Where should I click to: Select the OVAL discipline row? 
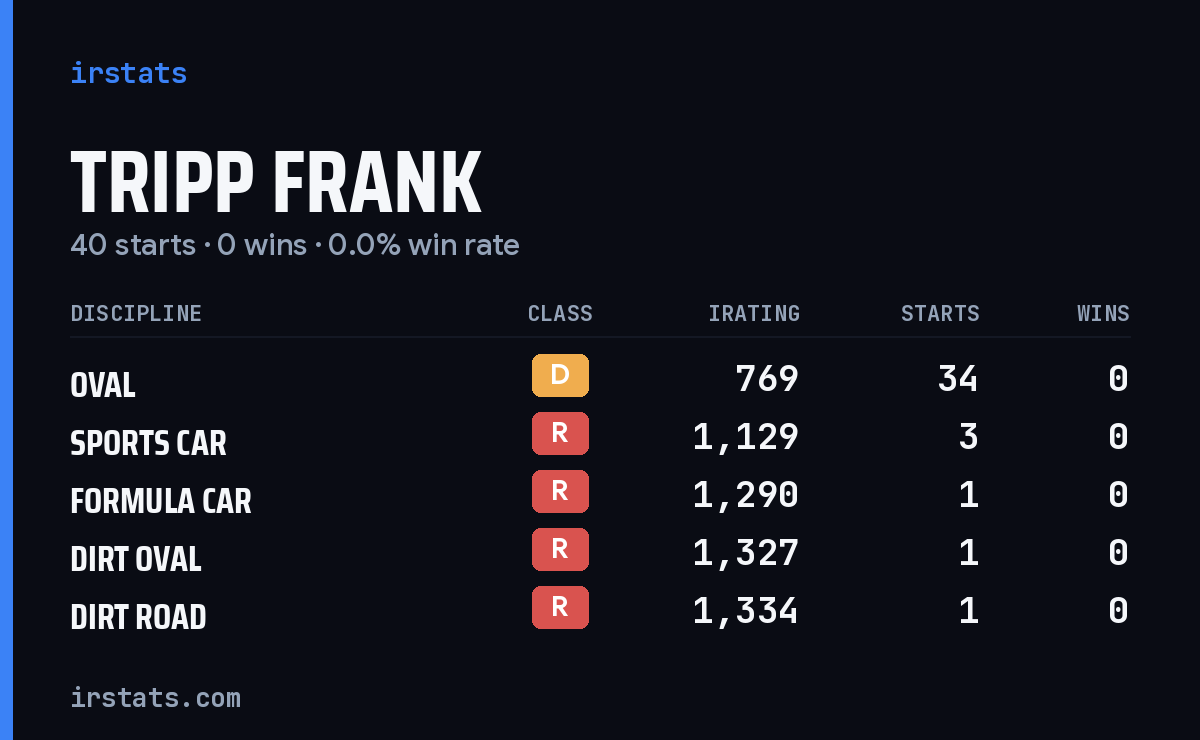click(x=600, y=379)
